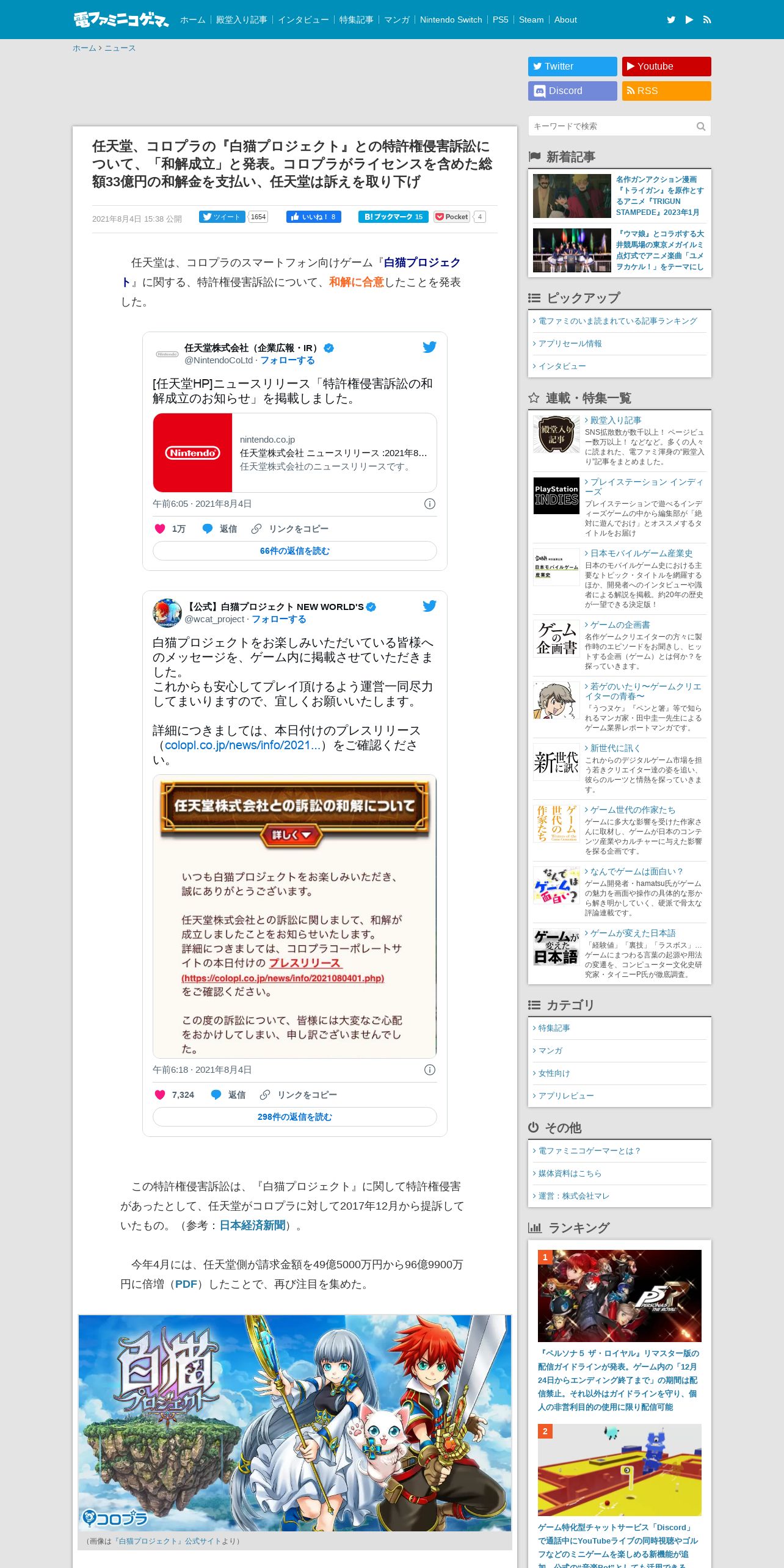Copy link of the Nintendo tweet
The height and width of the screenshot is (1568, 784).
(x=290, y=529)
